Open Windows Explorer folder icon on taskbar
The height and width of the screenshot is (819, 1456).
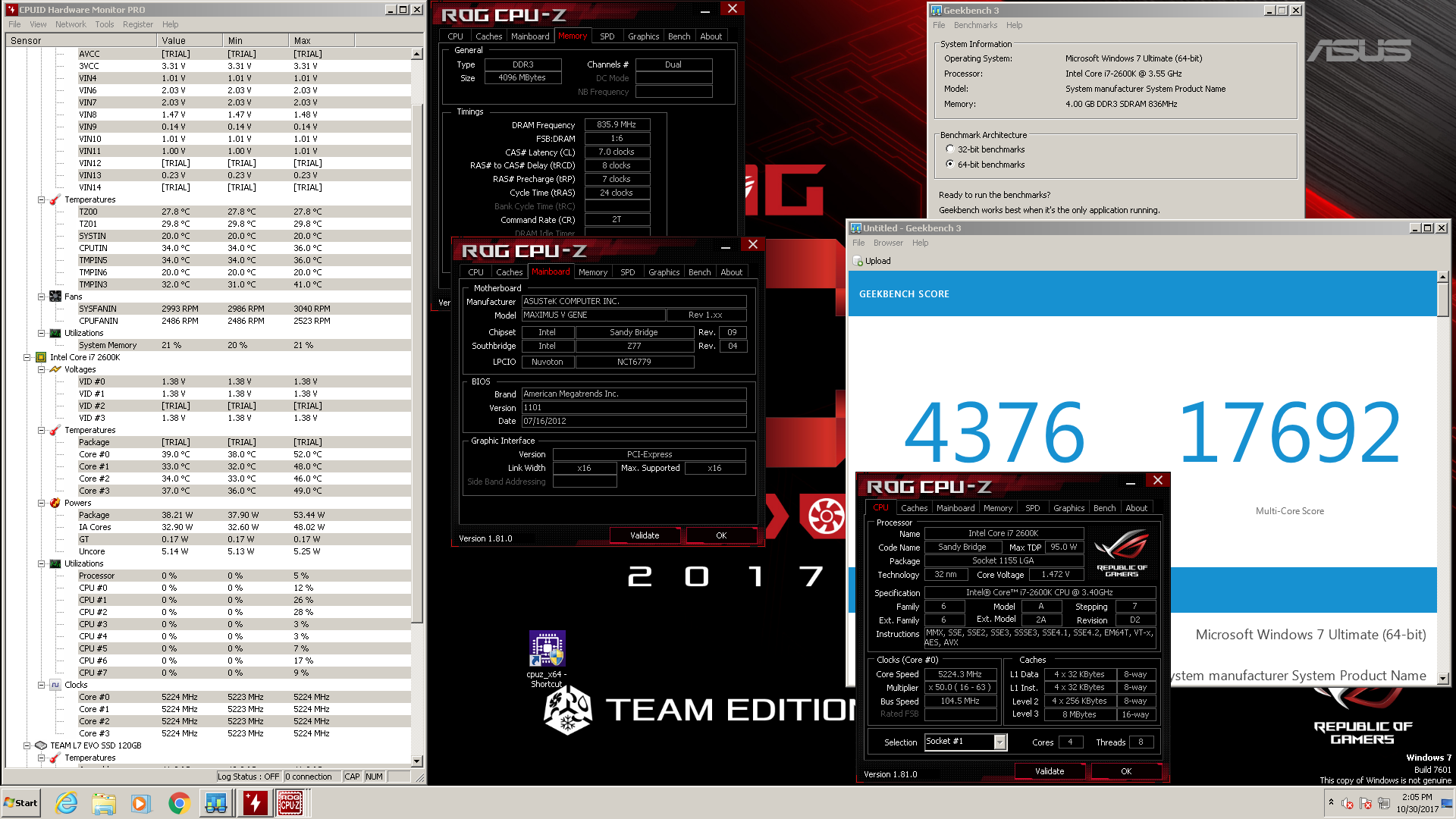[104, 803]
